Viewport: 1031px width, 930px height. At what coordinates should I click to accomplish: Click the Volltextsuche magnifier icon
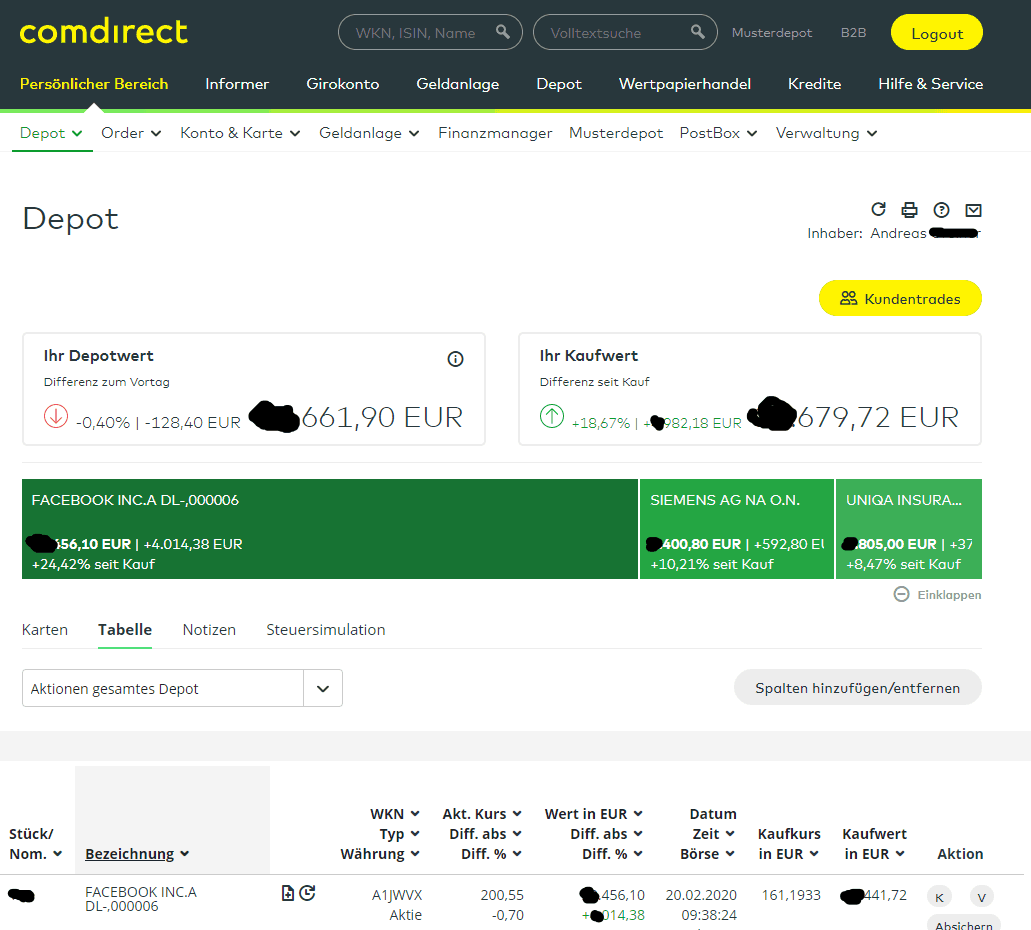tap(698, 32)
